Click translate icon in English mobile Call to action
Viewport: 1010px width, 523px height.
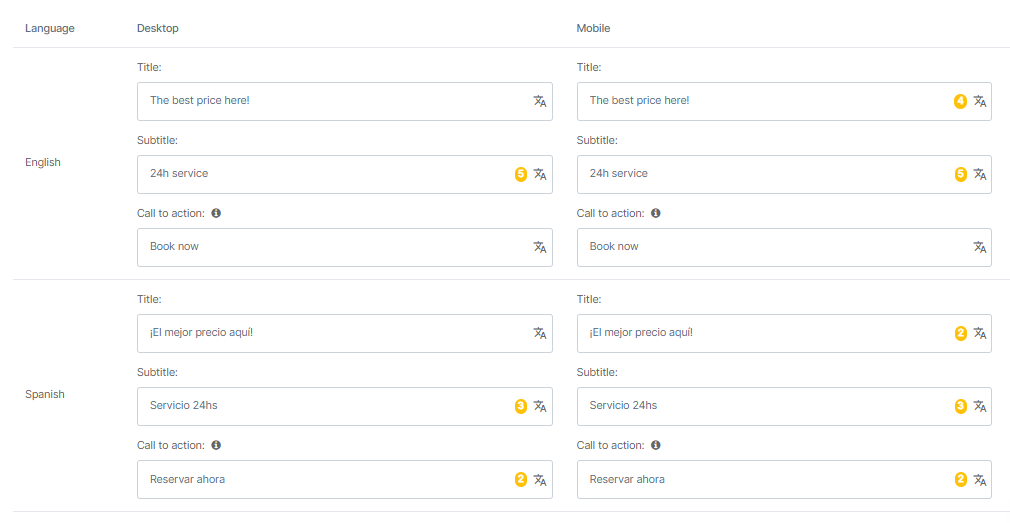tap(980, 247)
